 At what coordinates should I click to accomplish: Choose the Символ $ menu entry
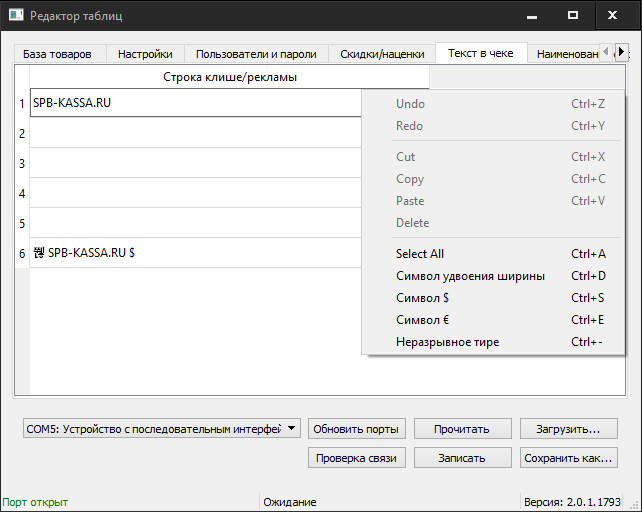pos(493,298)
